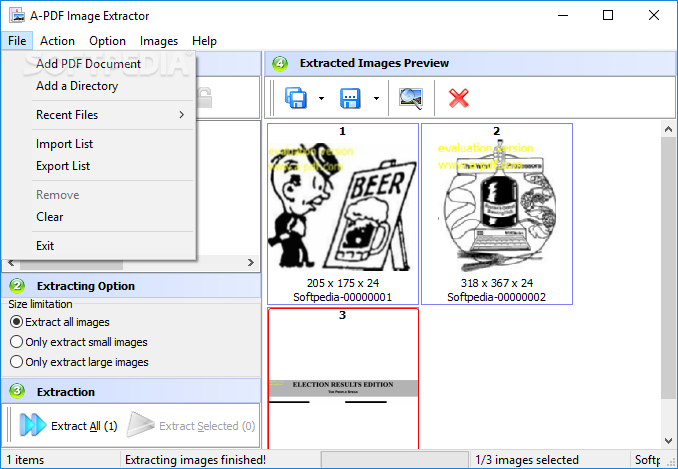Select thumbnail 1 beer cartoon image
678x469 pixels.
343,214
